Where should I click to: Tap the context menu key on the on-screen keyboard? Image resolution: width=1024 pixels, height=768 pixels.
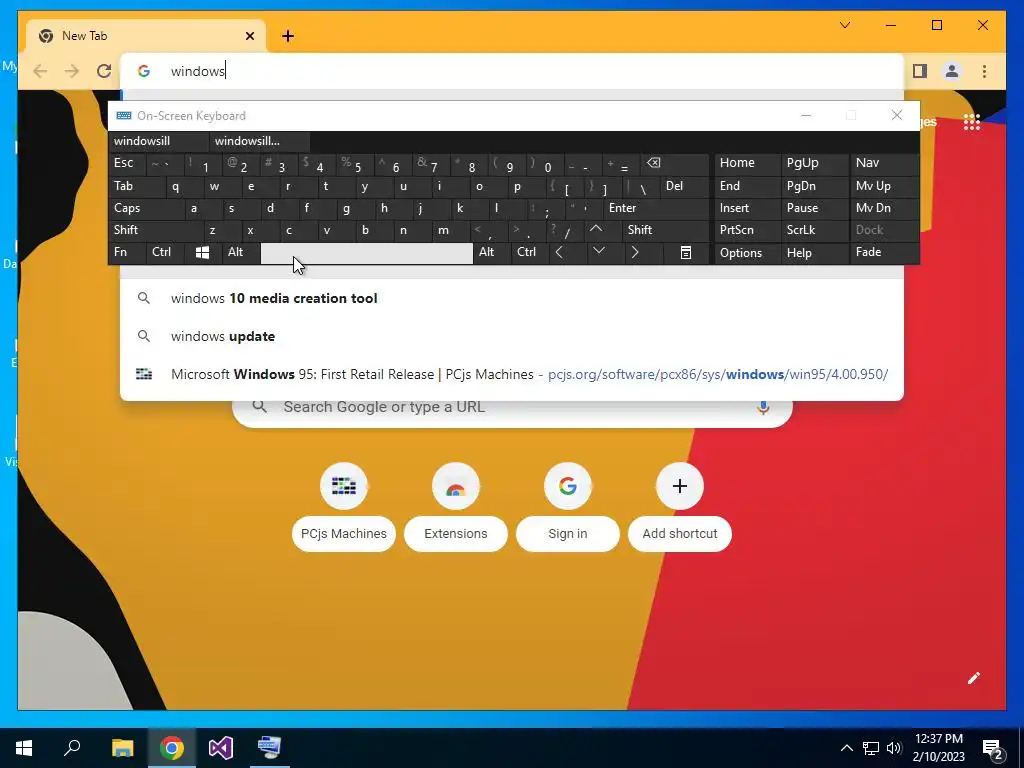coord(686,253)
